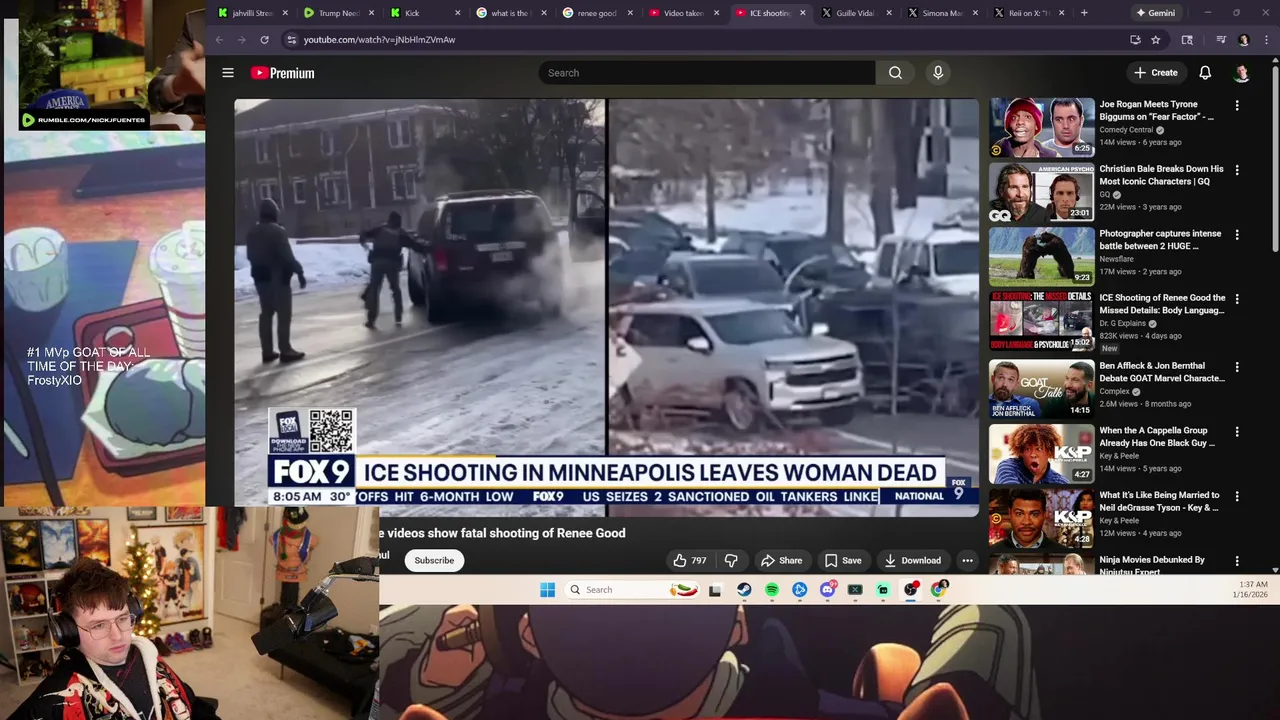Viewport: 1280px width, 720px height.
Task: Open the Windows Start menu
Action: pos(547,590)
